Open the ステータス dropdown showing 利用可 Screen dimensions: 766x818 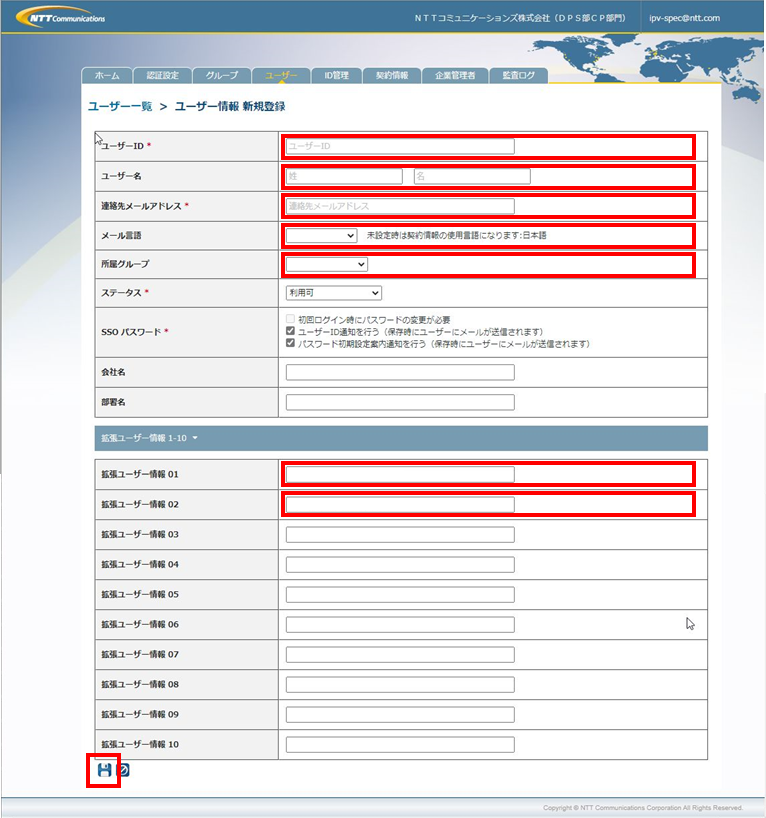tap(333, 293)
